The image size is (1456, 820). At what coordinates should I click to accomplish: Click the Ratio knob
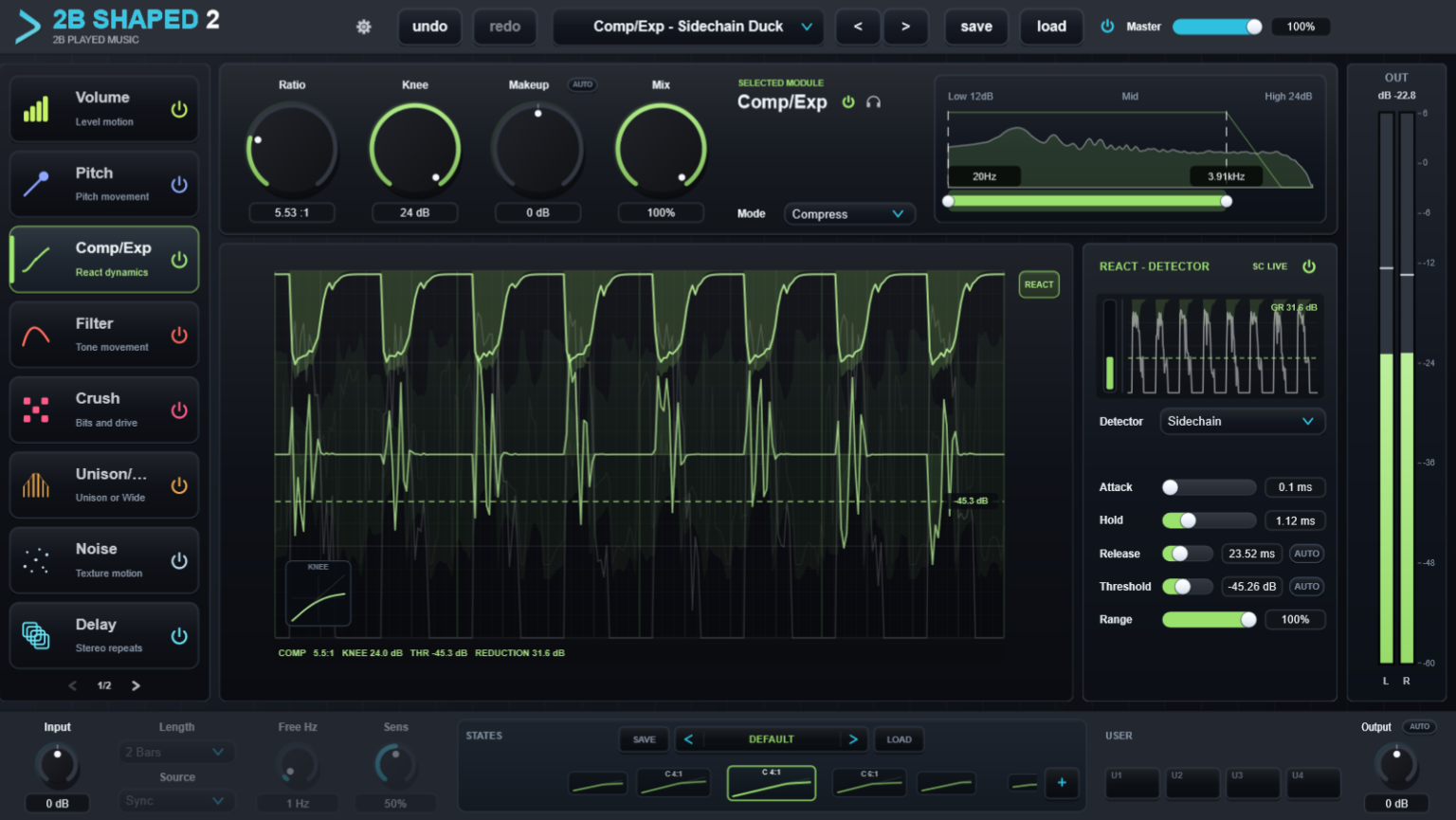point(292,150)
